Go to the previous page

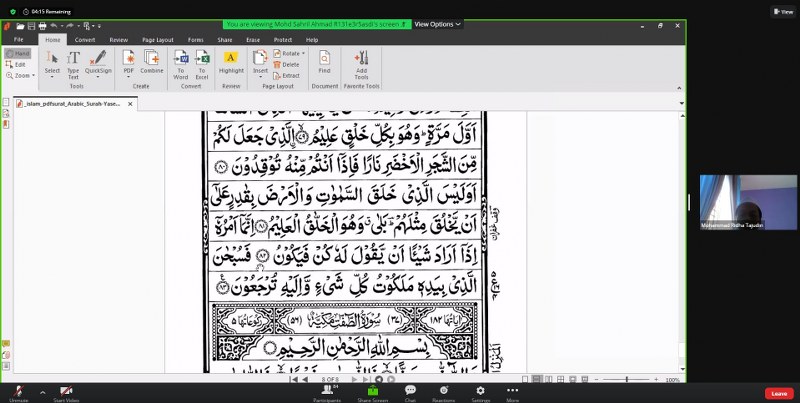click(x=305, y=380)
